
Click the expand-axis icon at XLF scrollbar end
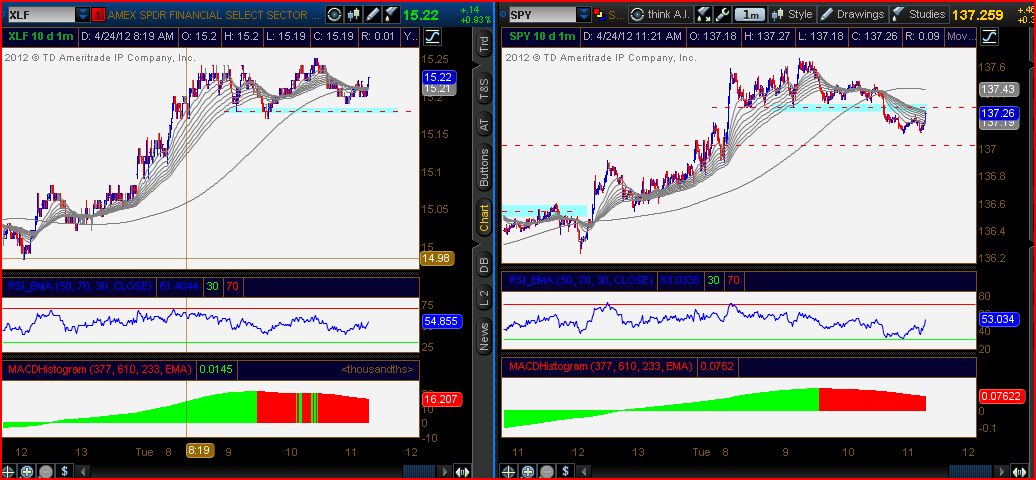[463, 472]
